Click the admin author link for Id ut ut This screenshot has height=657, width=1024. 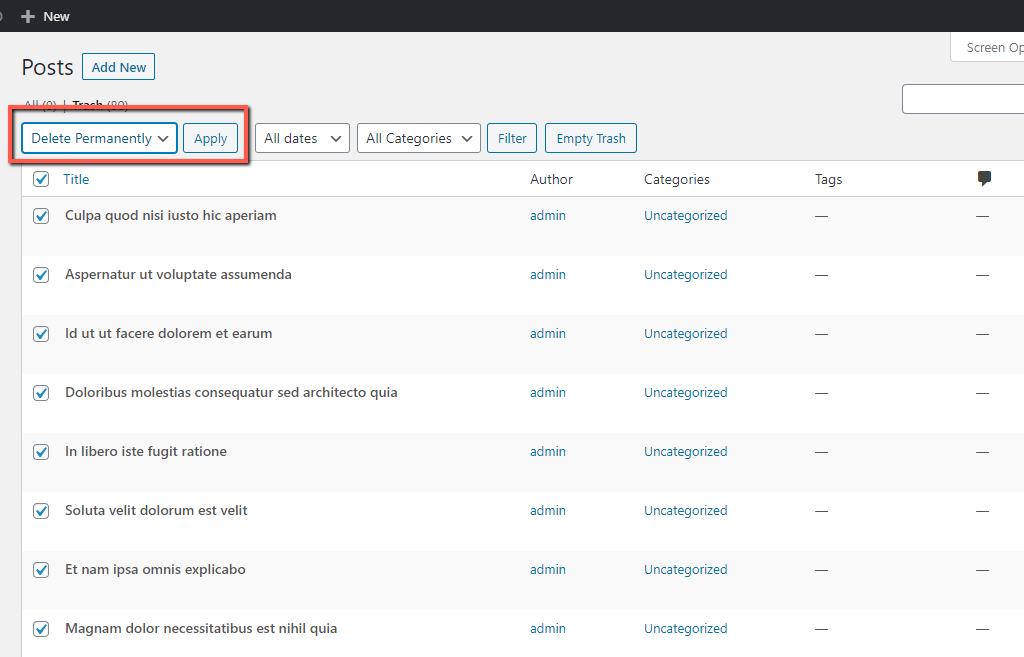point(548,334)
